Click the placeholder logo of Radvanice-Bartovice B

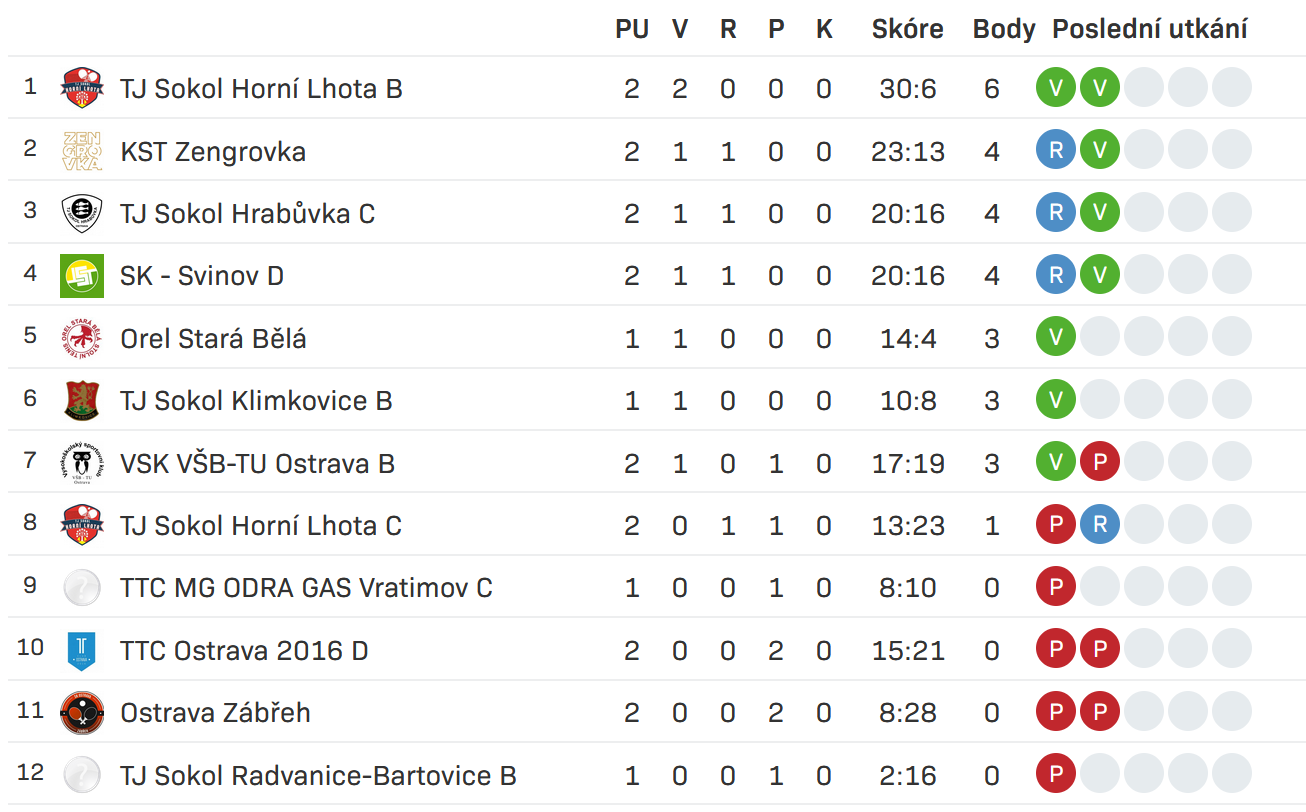(82, 776)
